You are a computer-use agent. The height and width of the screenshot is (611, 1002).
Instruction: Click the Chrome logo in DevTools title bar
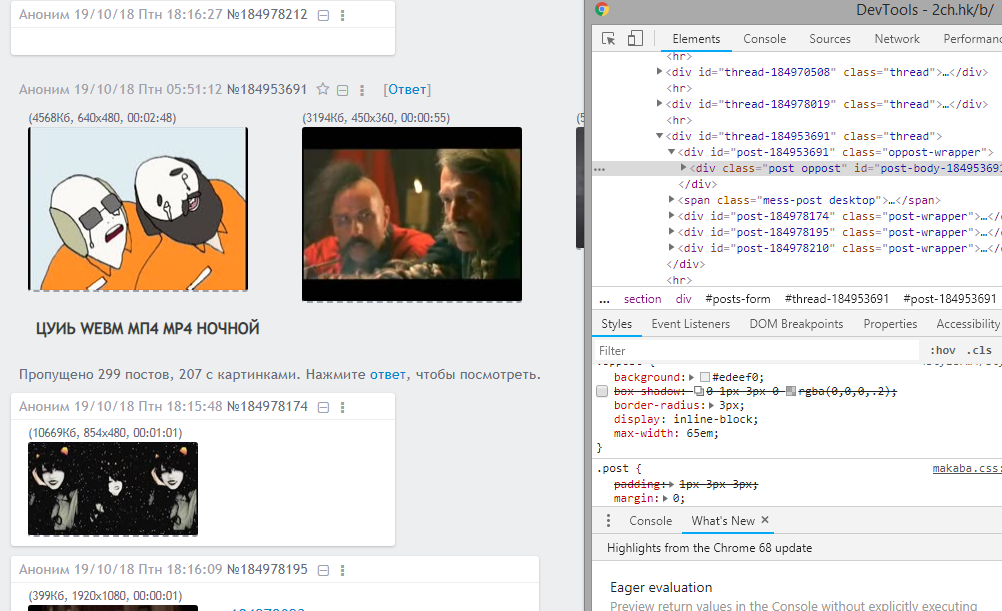click(x=601, y=9)
